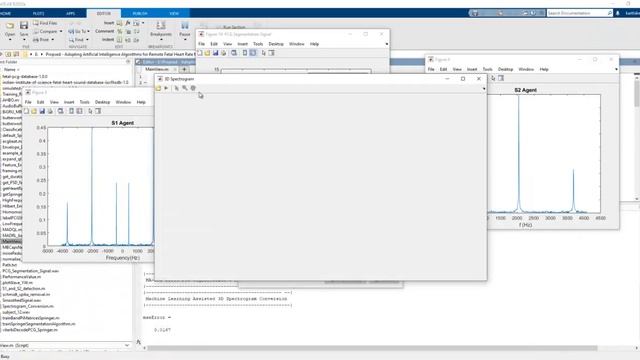Select PCG_Segmentation_Signal.wav in file list
Image resolution: width=640 pixels, height=360 pixels.
coord(31,271)
